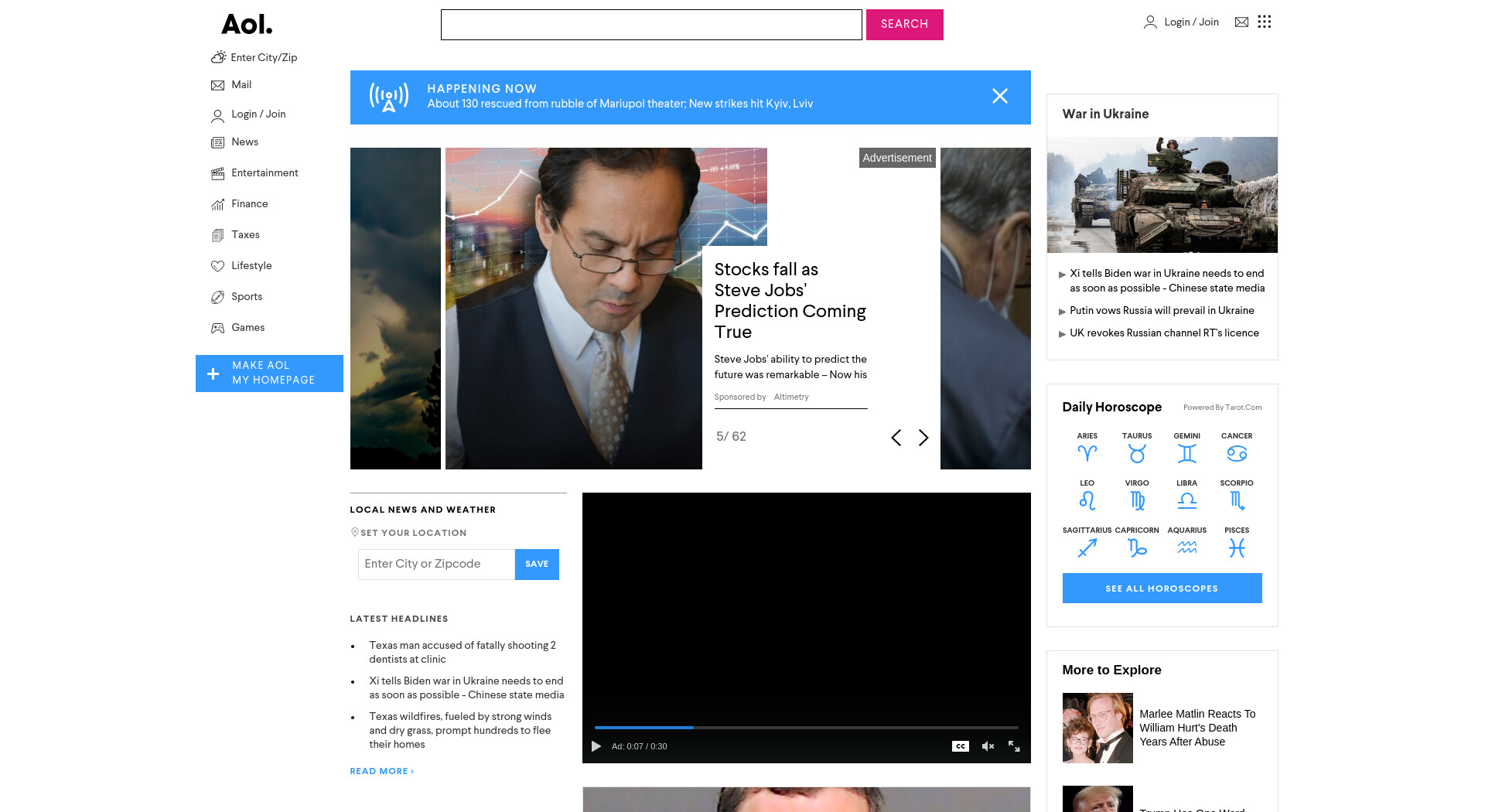
Task: Open the Entertainment section
Action: [x=265, y=173]
